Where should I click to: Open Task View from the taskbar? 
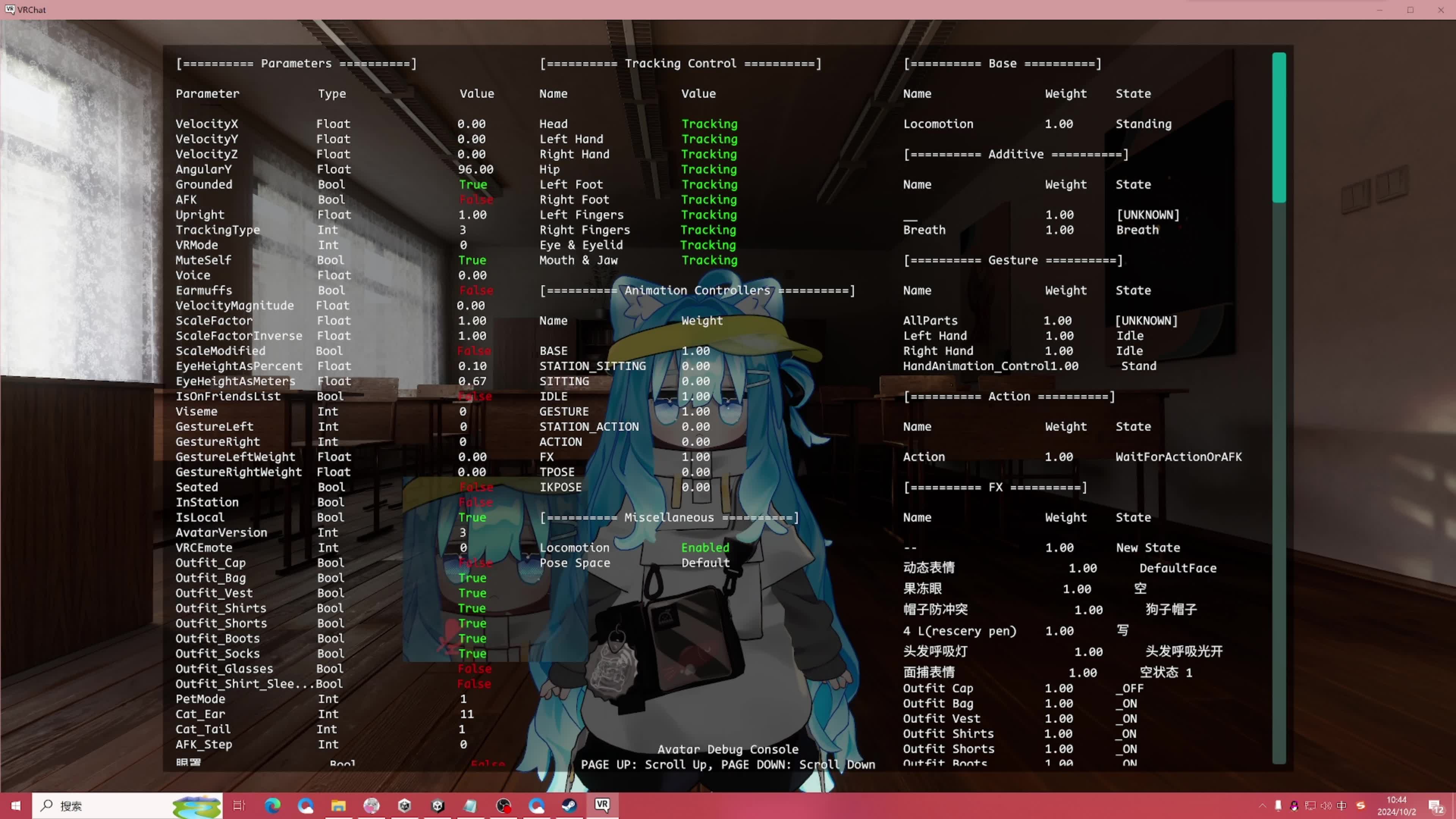[x=239, y=805]
